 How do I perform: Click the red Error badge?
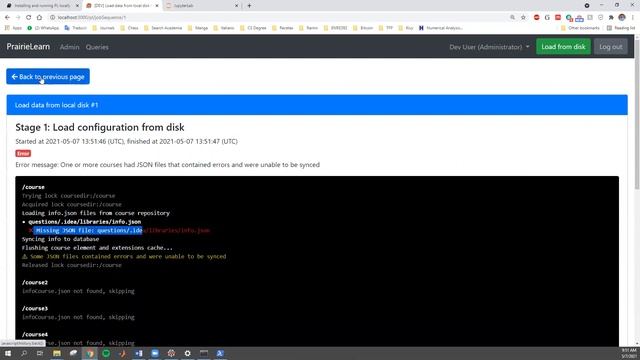point(23,153)
